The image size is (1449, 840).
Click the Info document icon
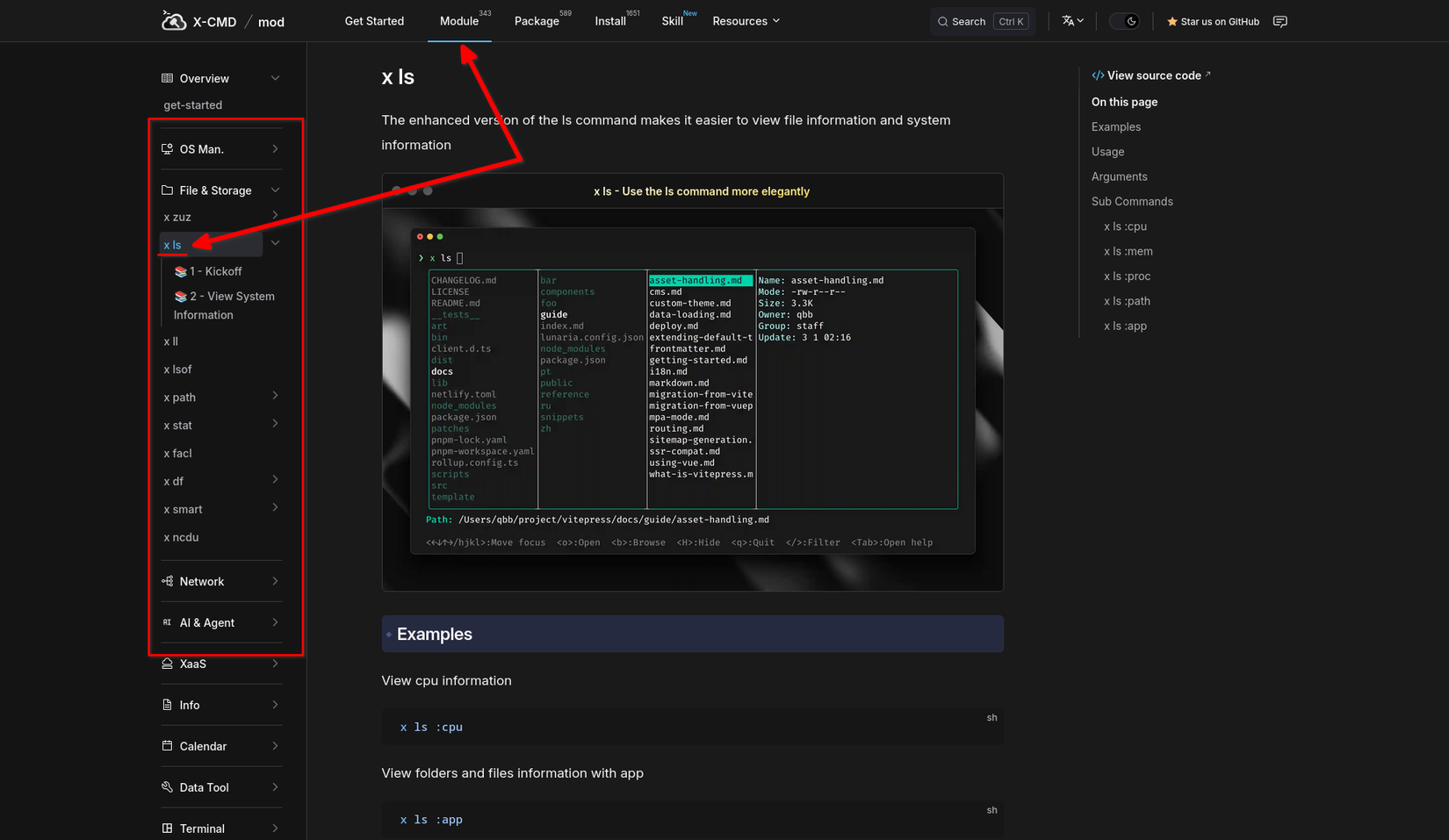point(166,704)
